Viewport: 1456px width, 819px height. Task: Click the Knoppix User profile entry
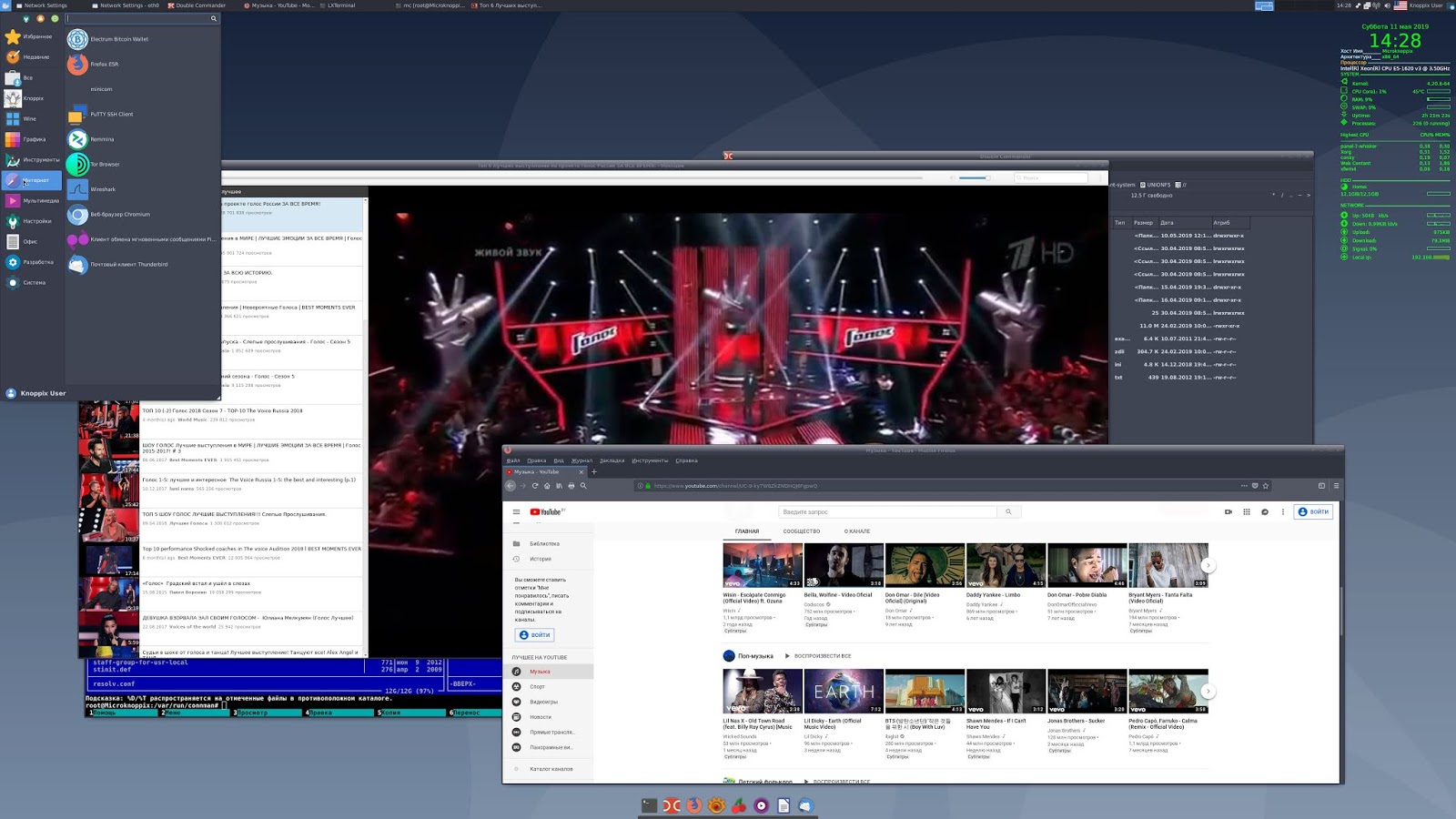click(36, 393)
